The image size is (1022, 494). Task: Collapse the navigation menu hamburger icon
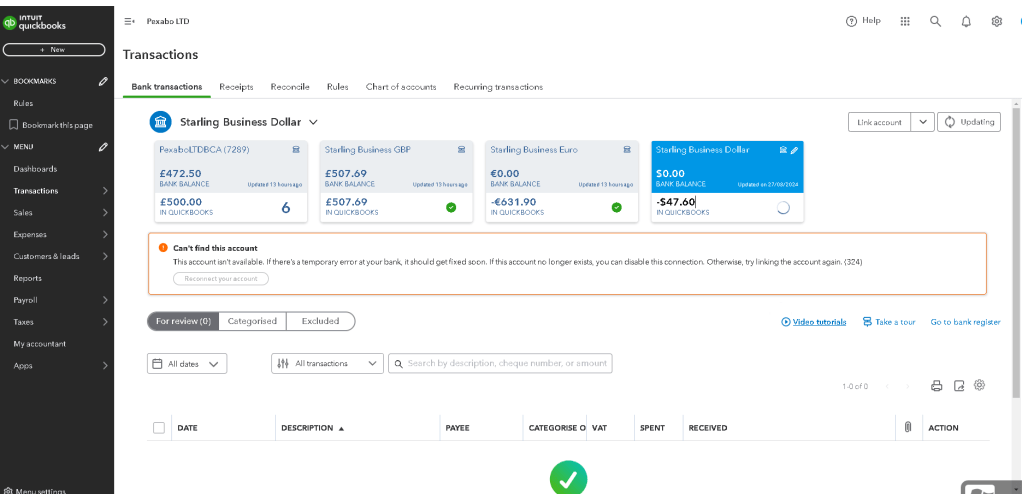(x=129, y=22)
